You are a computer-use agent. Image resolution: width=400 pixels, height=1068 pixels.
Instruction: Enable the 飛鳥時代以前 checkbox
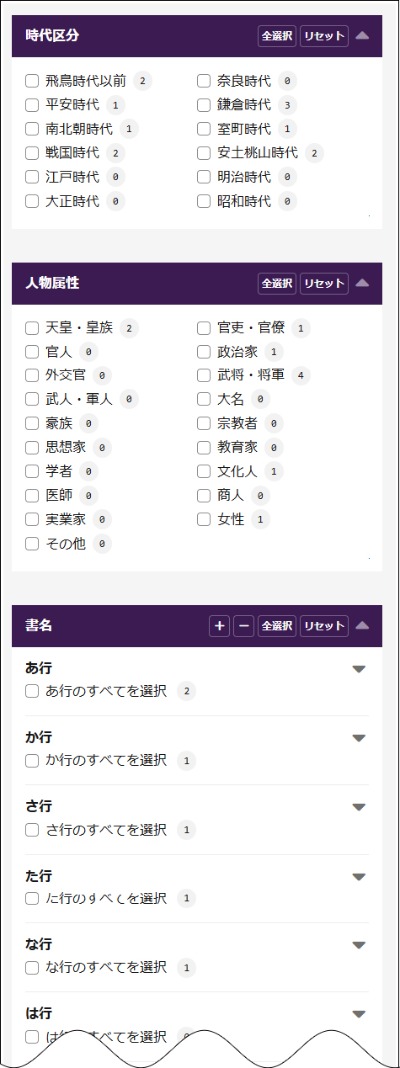[x=31, y=81]
